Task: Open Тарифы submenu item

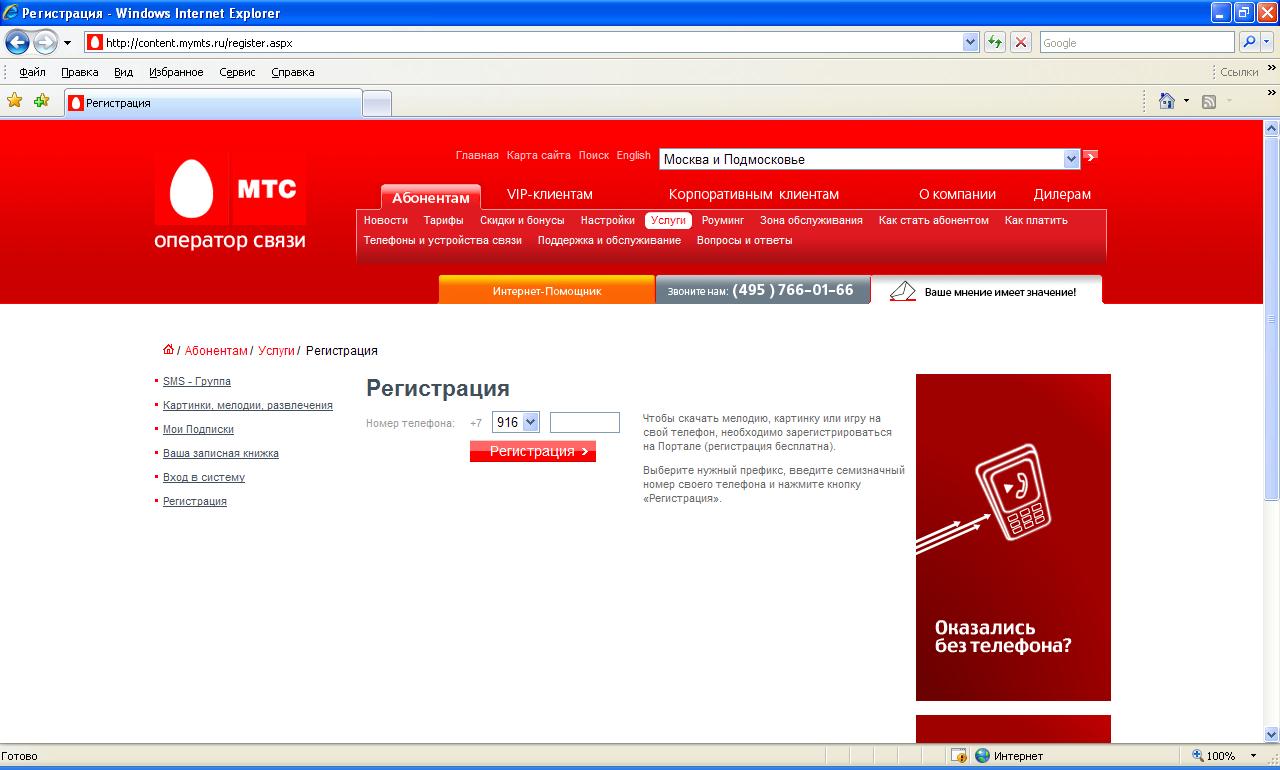Action: pos(443,220)
